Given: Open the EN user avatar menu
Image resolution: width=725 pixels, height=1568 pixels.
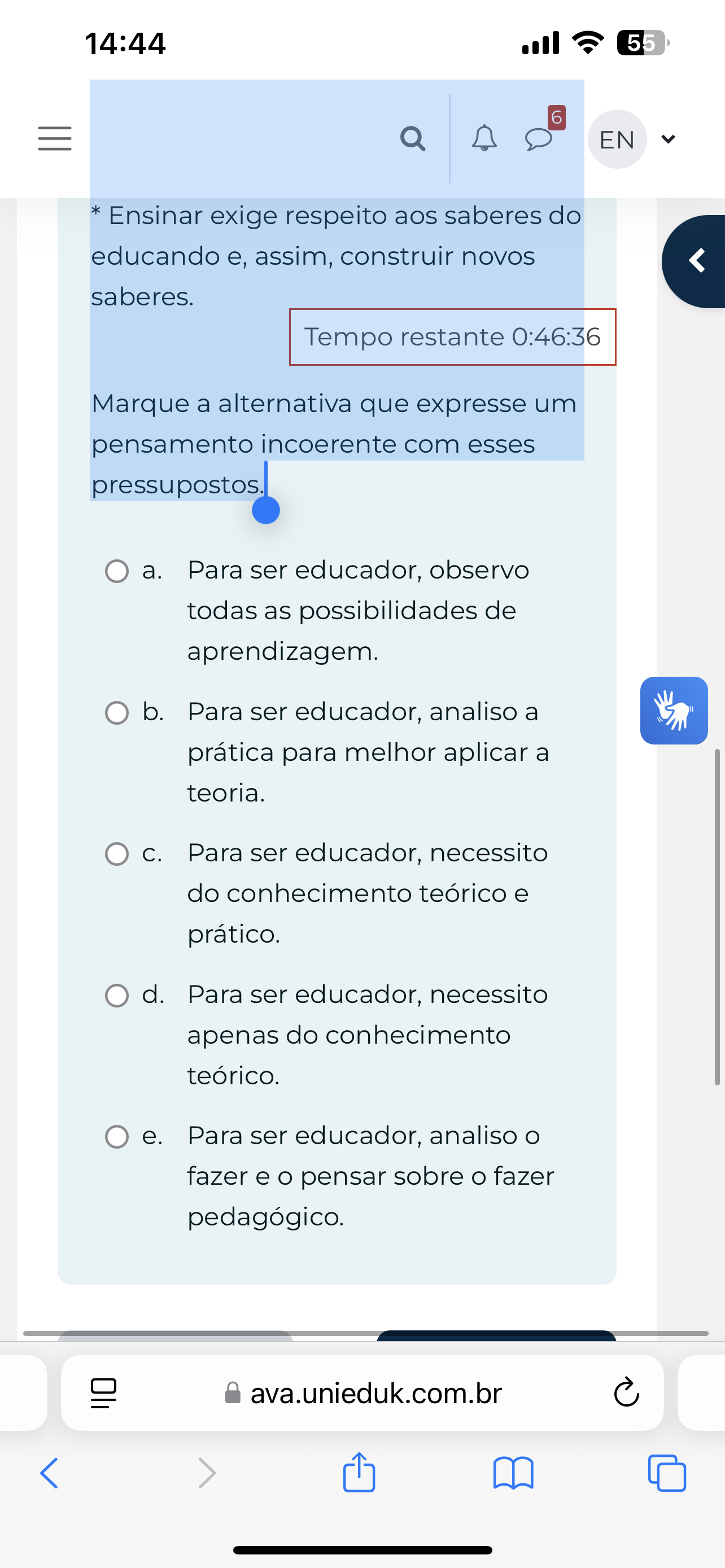Looking at the screenshot, I should click(x=617, y=139).
